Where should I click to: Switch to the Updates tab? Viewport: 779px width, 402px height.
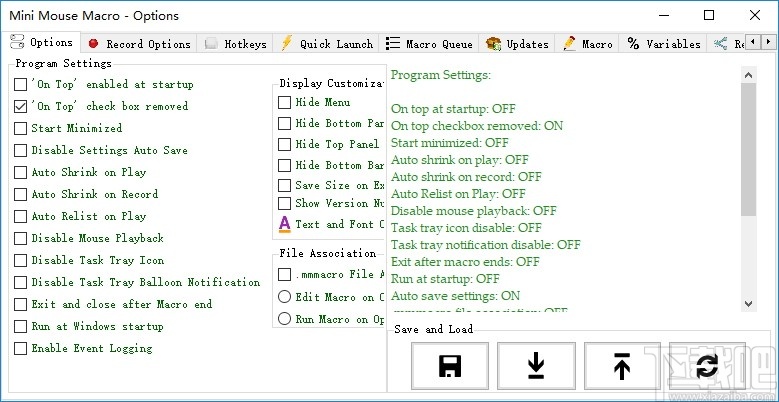point(517,44)
